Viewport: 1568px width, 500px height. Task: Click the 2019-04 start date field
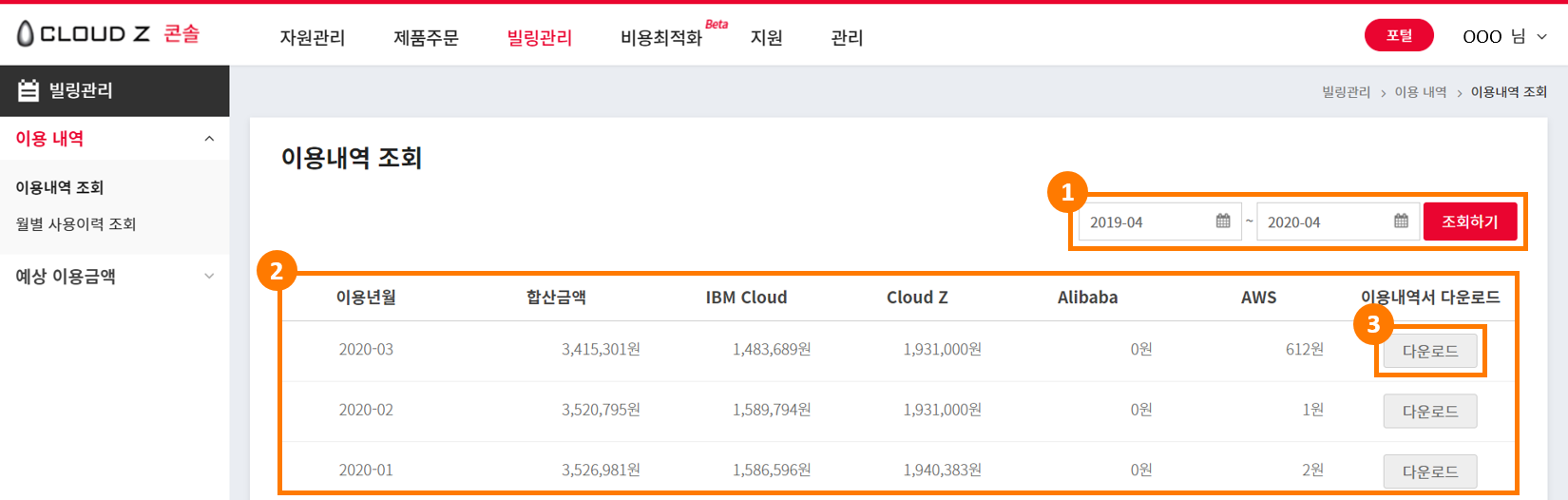(x=1159, y=221)
